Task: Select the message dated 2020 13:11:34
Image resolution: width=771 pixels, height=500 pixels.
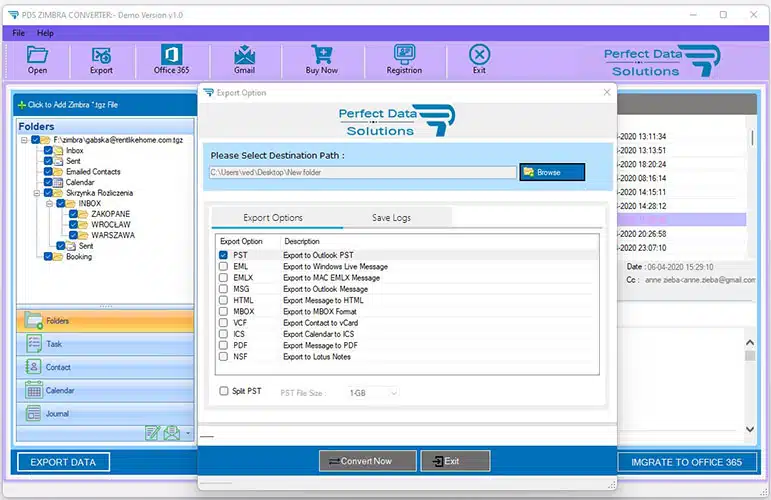Action: 682,136
